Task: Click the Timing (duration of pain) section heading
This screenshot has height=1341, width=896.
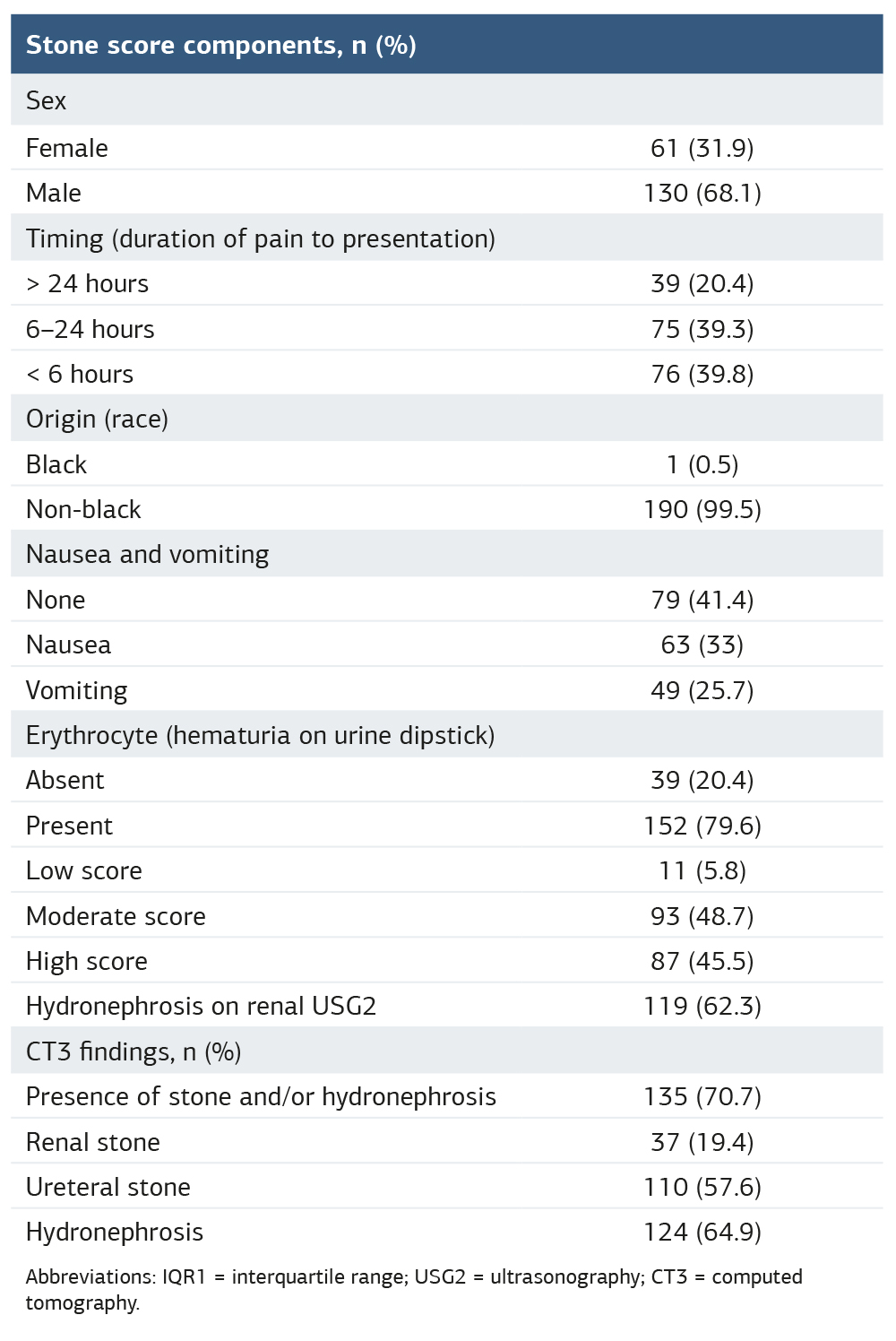Action: pos(260,238)
